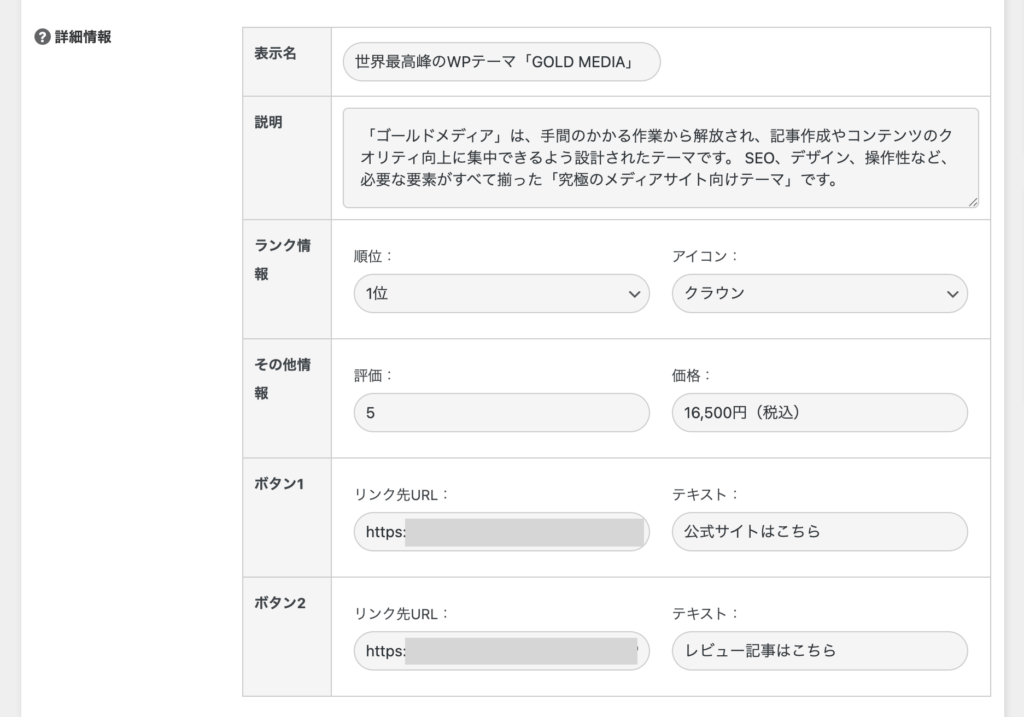Click the help icon beside 詳細情報
The image size is (1024, 717).
pyautogui.click(x=42, y=37)
